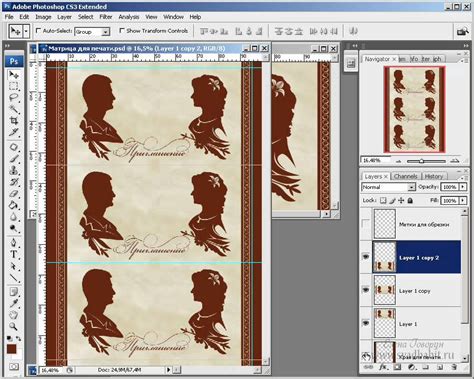Select the Eraser tool
474x379 pixels.
point(14,194)
